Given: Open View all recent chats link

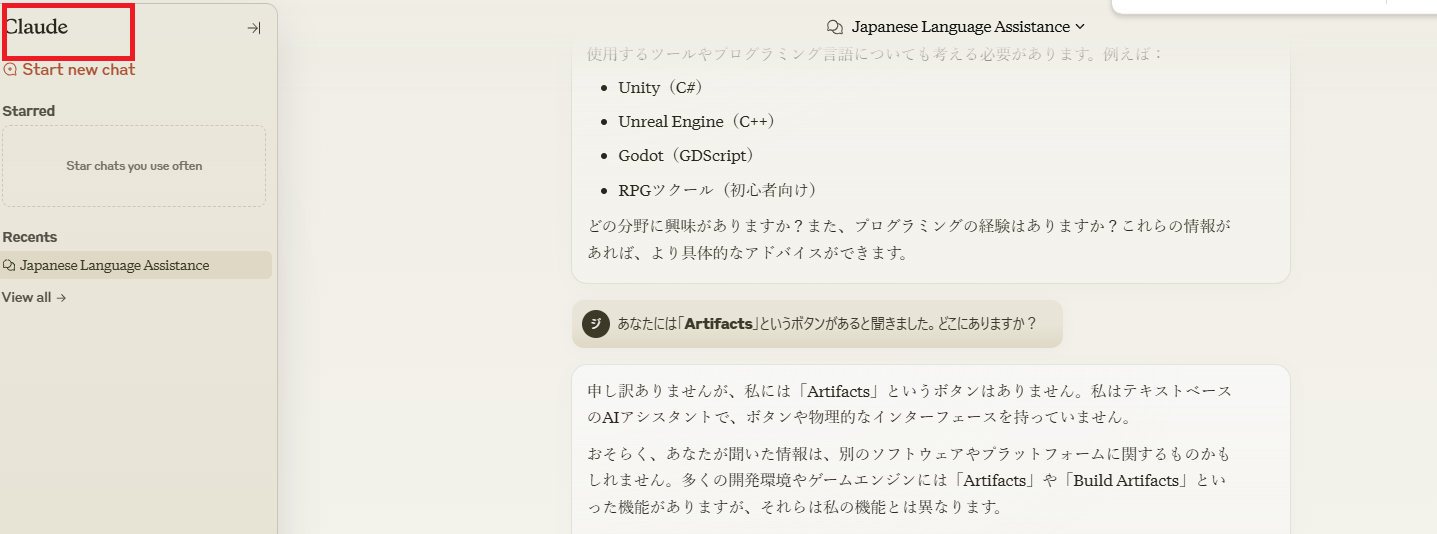Looking at the screenshot, I should (34, 297).
